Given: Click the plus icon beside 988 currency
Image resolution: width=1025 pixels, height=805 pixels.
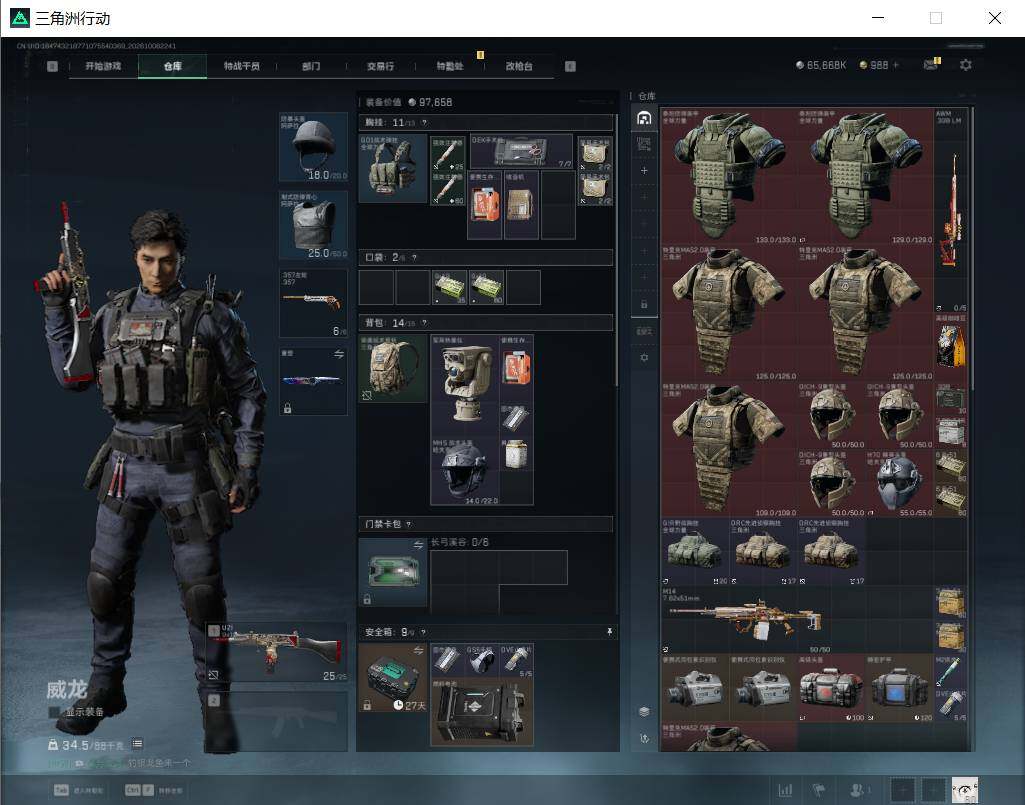Looking at the screenshot, I should tap(896, 65).
